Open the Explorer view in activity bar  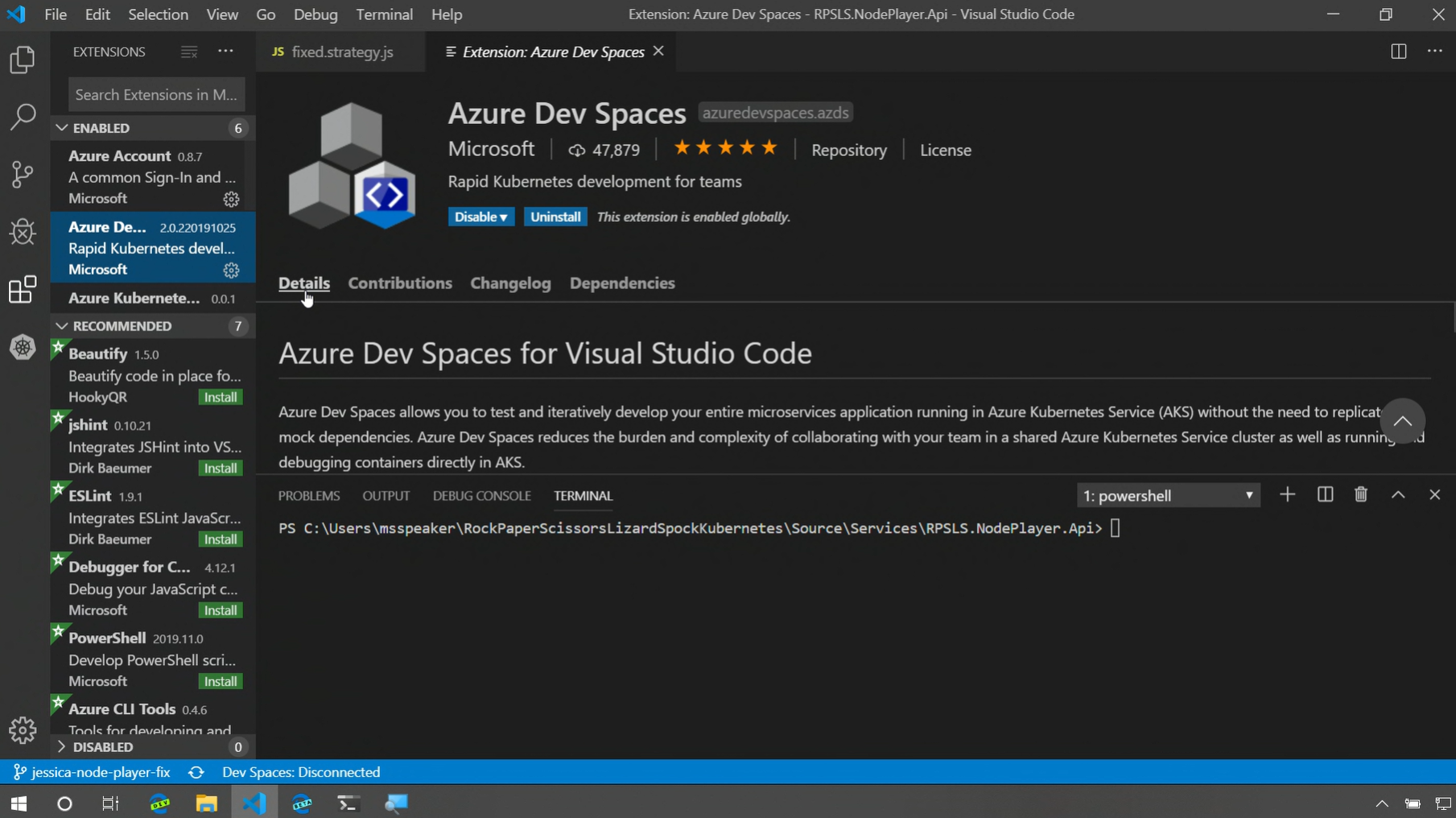(23, 60)
